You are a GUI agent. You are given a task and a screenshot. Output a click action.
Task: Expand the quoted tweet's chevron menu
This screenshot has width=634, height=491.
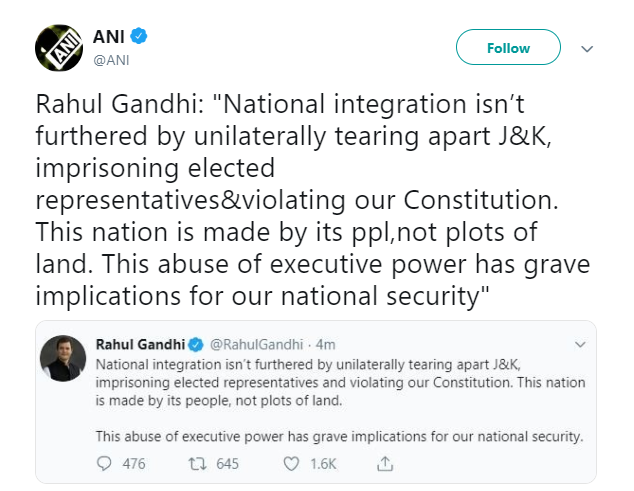[x=579, y=345]
